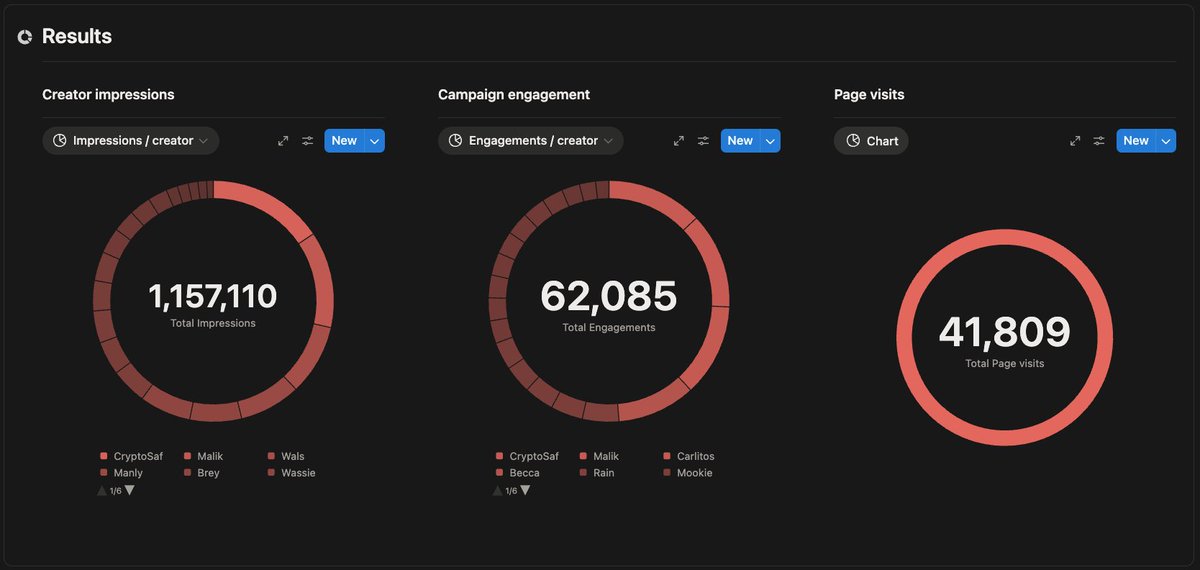
Task: Click the Results pie icon in header
Action: pyautogui.click(x=25, y=37)
